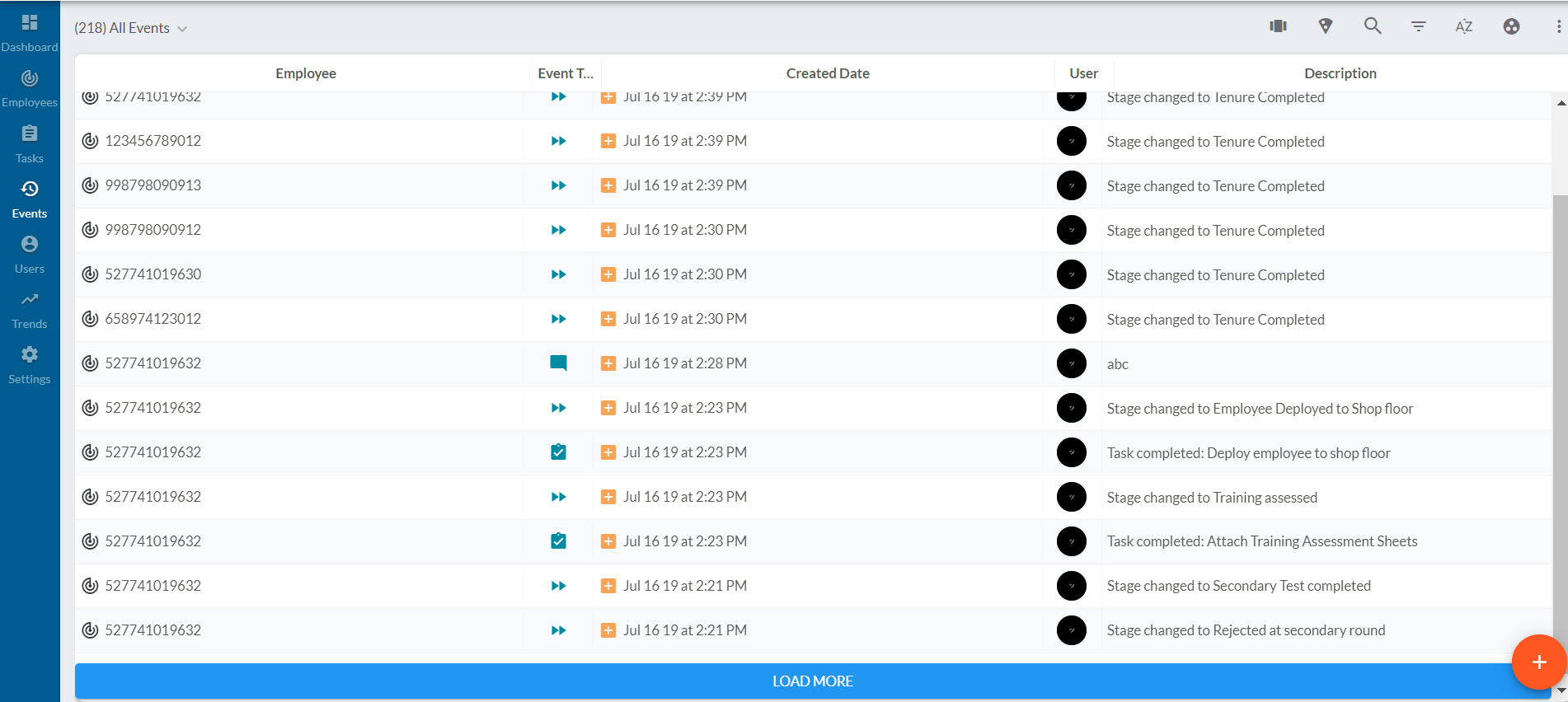Open employee 998798090912
Screen dimensions: 1568x702
coord(153,230)
